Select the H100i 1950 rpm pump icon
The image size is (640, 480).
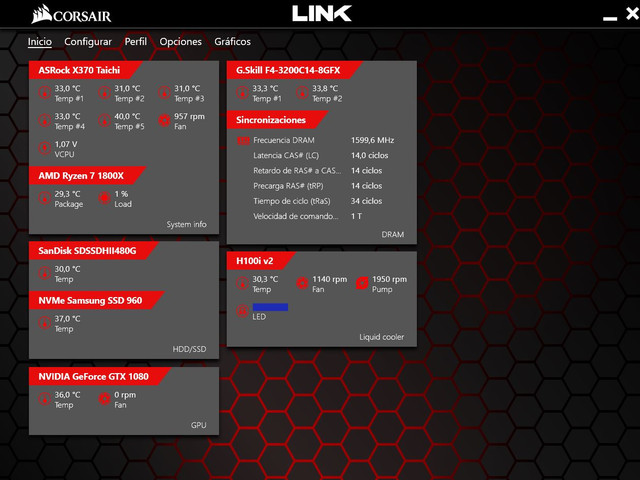click(x=362, y=283)
